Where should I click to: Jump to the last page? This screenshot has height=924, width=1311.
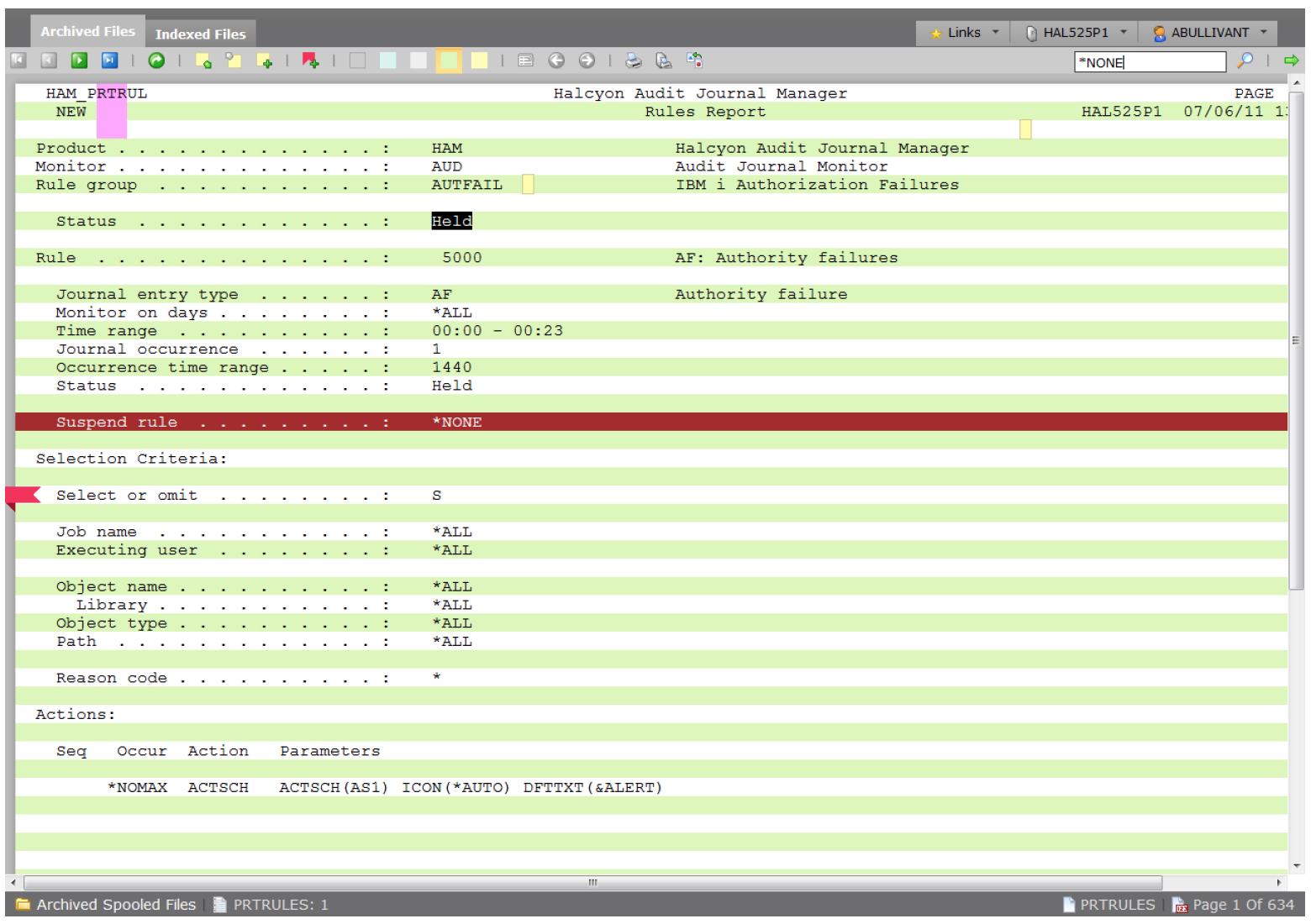pos(109,60)
